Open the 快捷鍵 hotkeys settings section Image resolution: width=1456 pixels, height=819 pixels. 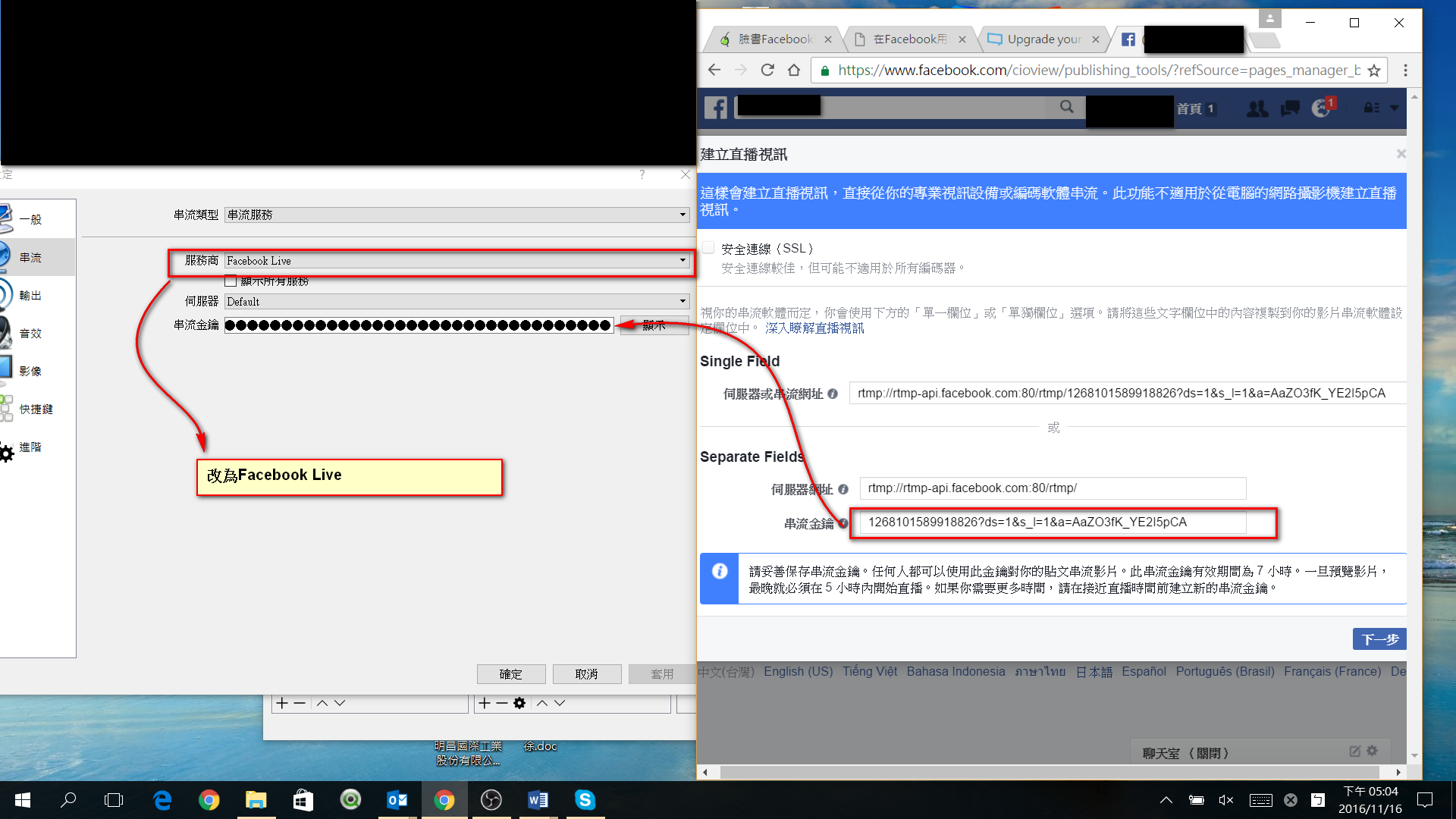(x=36, y=409)
